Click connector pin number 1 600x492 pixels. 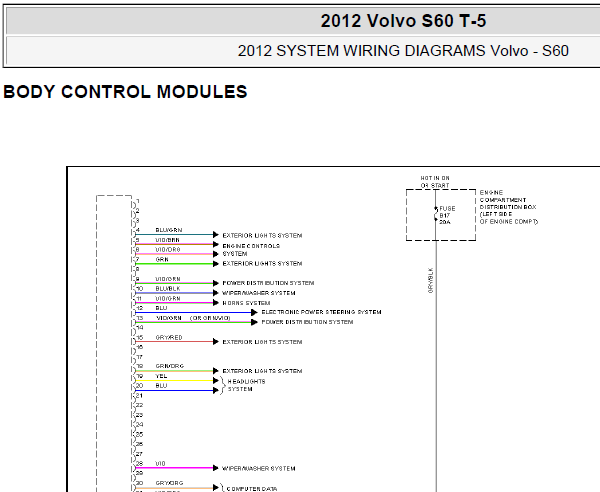point(138,201)
